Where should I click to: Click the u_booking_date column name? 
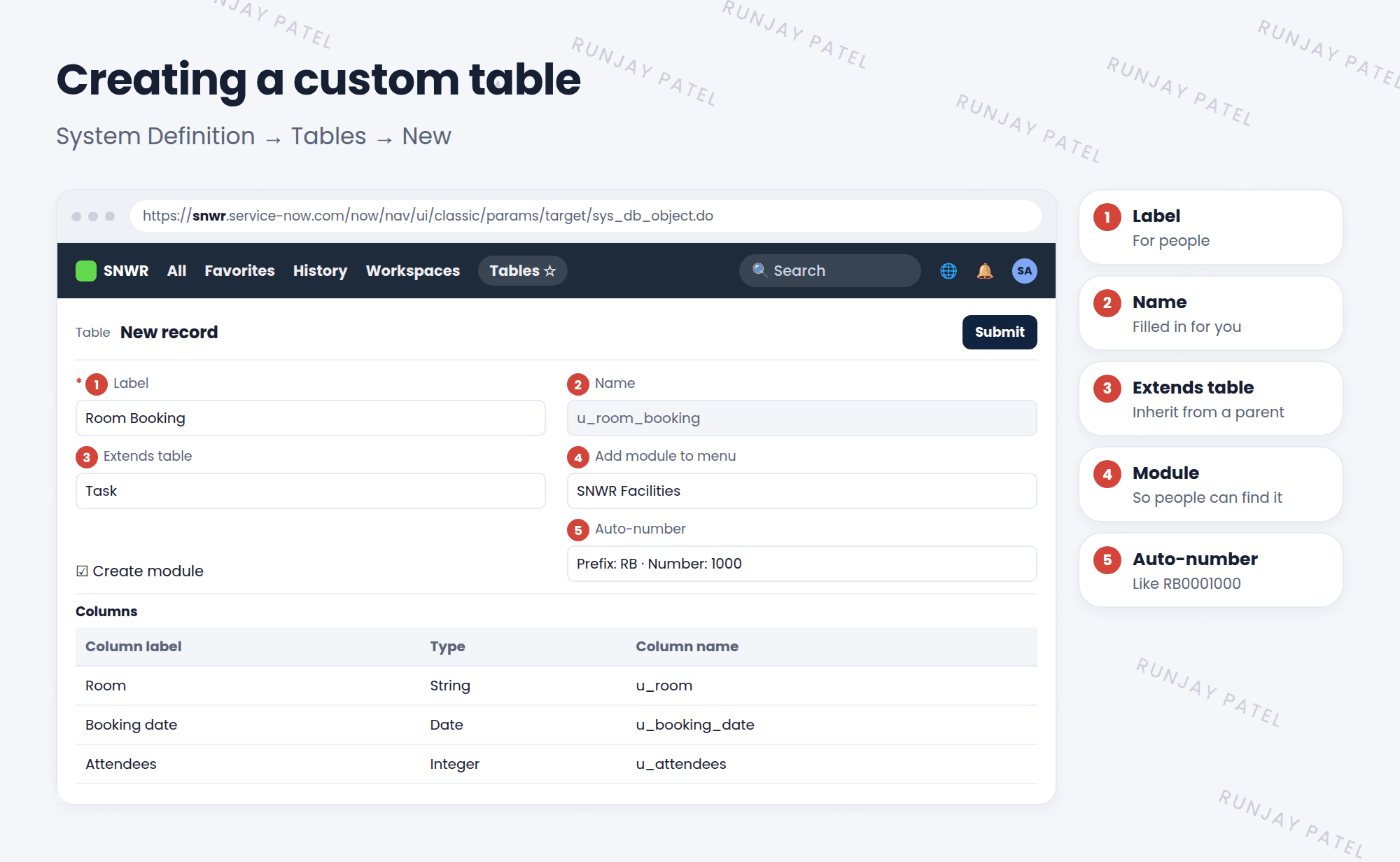tap(694, 725)
